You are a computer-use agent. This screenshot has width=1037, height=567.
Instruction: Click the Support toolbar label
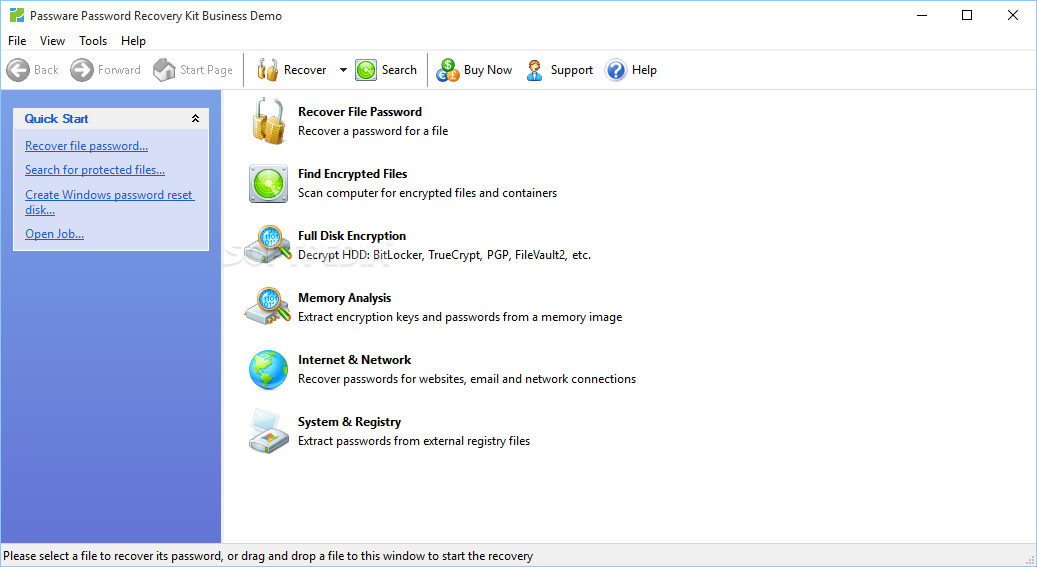point(572,70)
